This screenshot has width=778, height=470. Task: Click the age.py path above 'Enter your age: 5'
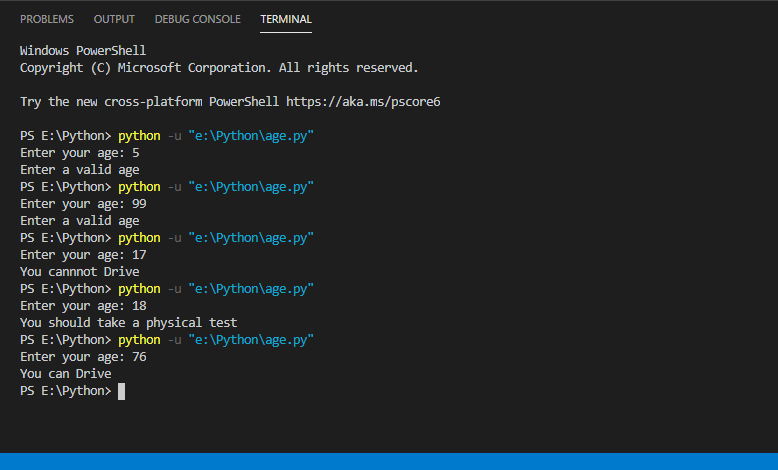[x=251, y=136]
